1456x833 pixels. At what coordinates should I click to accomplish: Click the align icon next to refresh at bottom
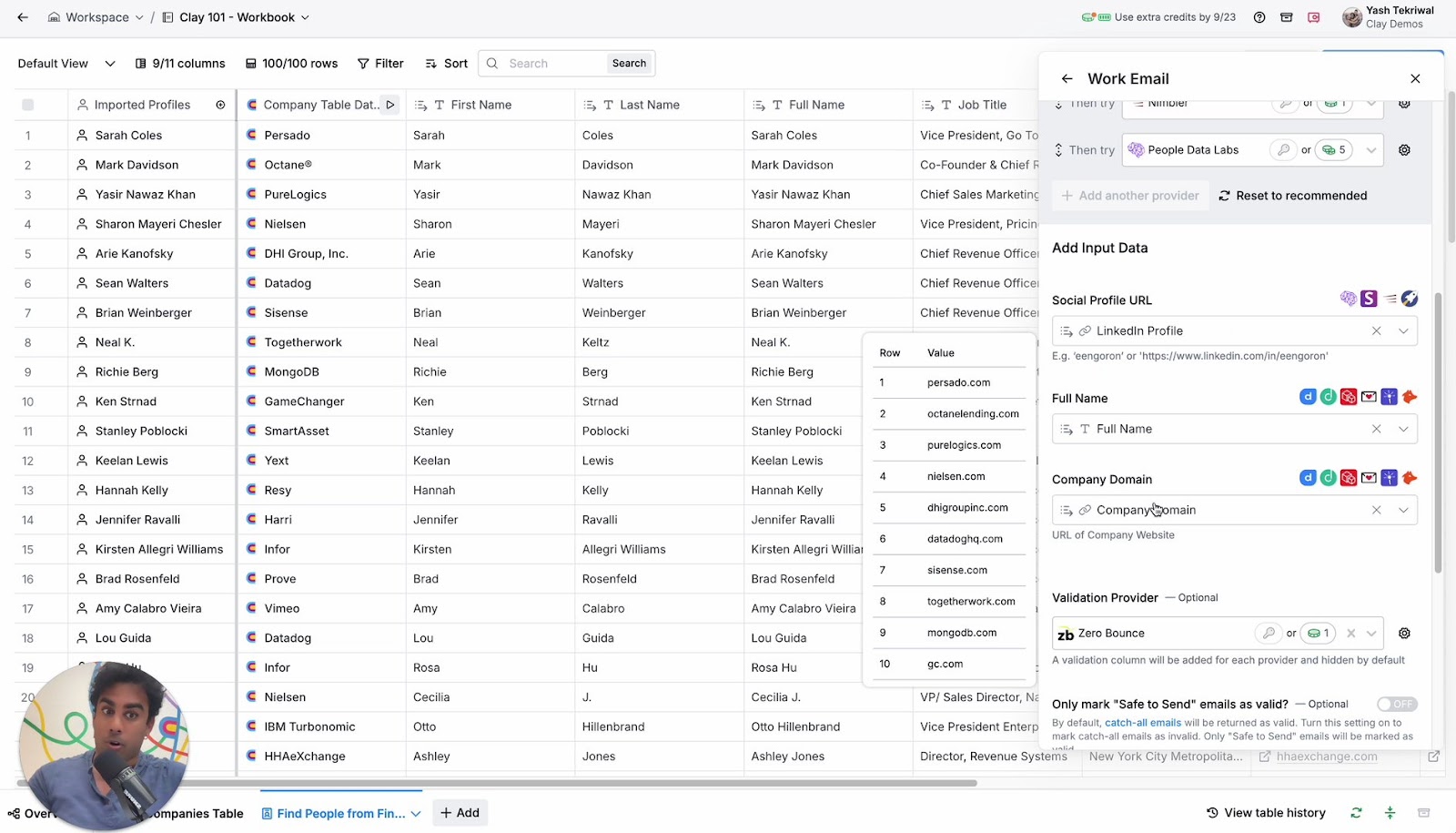(x=1390, y=813)
